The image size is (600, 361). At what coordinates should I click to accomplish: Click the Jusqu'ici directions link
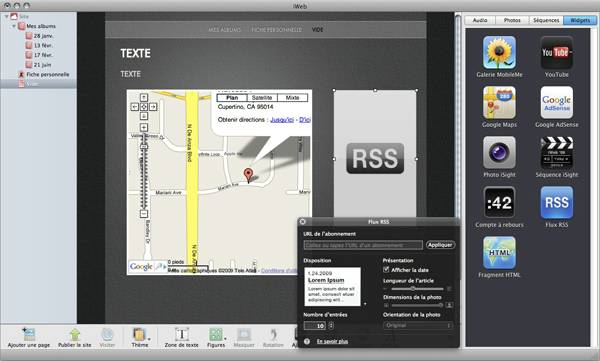point(282,120)
